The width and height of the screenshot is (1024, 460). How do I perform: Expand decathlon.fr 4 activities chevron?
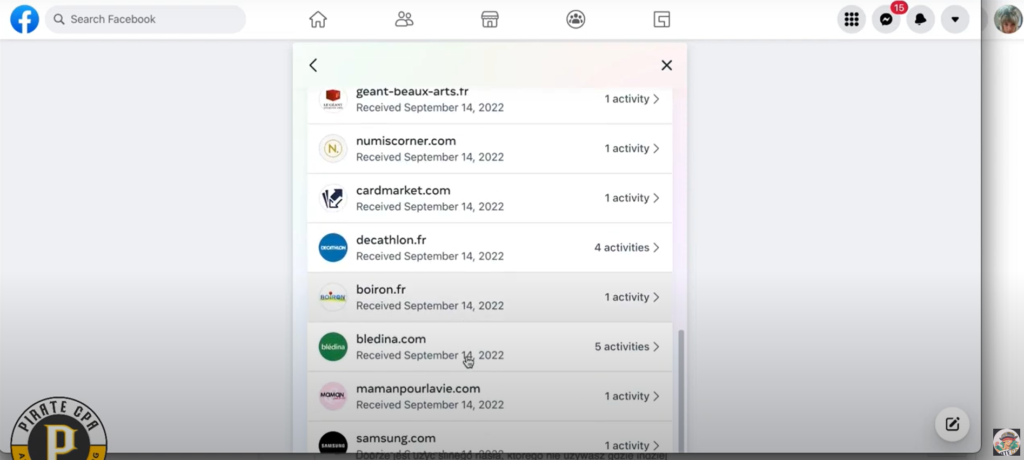[x=656, y=248]
